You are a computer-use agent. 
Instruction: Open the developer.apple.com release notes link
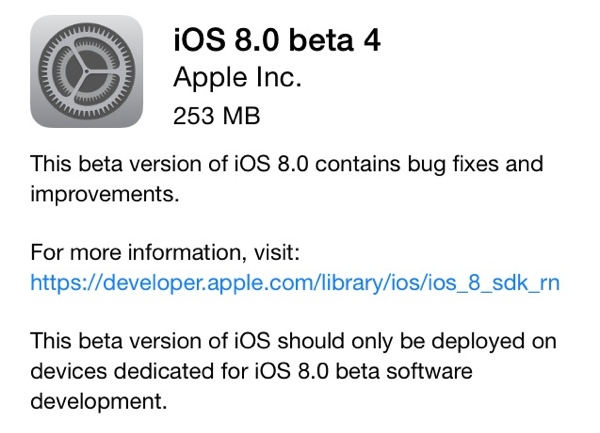[x=295, y=283]
